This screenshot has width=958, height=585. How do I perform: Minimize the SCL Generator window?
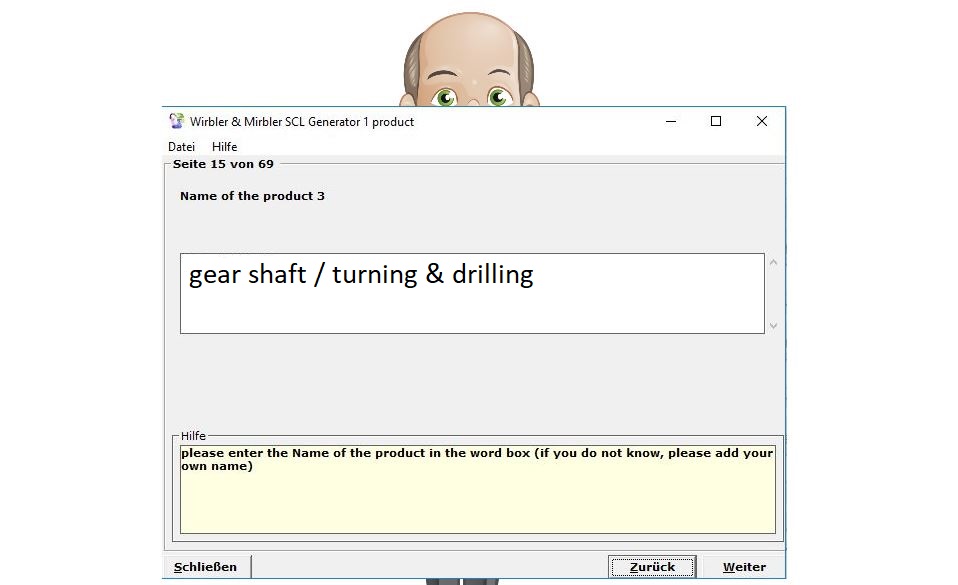click(669, 121)
